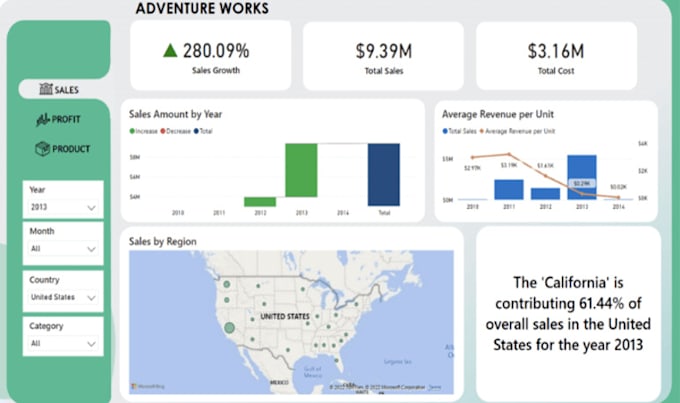Click the California 61.44% insight text

click(568, 314)
